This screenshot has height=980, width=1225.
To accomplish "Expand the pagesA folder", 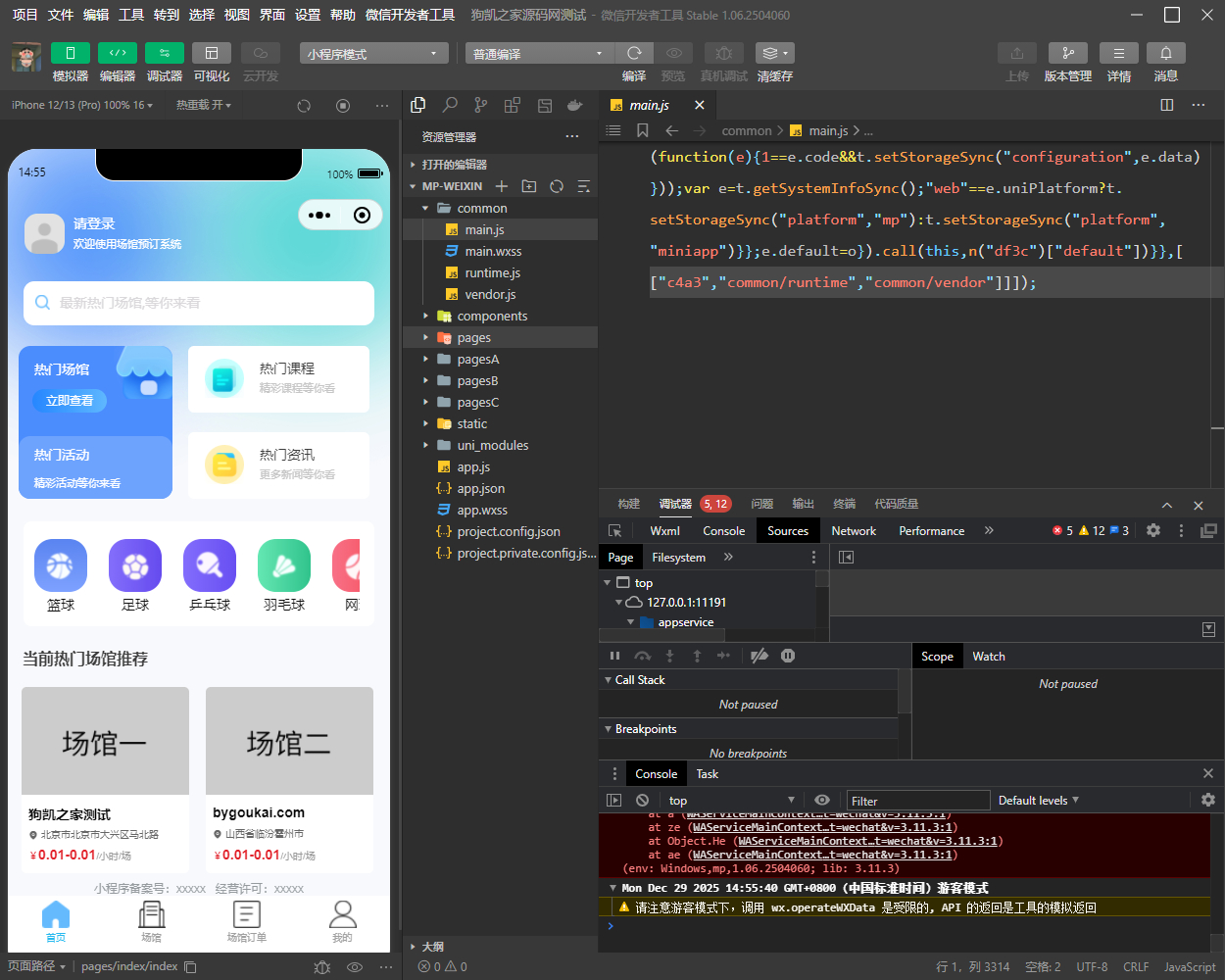I will click(477, 359).
